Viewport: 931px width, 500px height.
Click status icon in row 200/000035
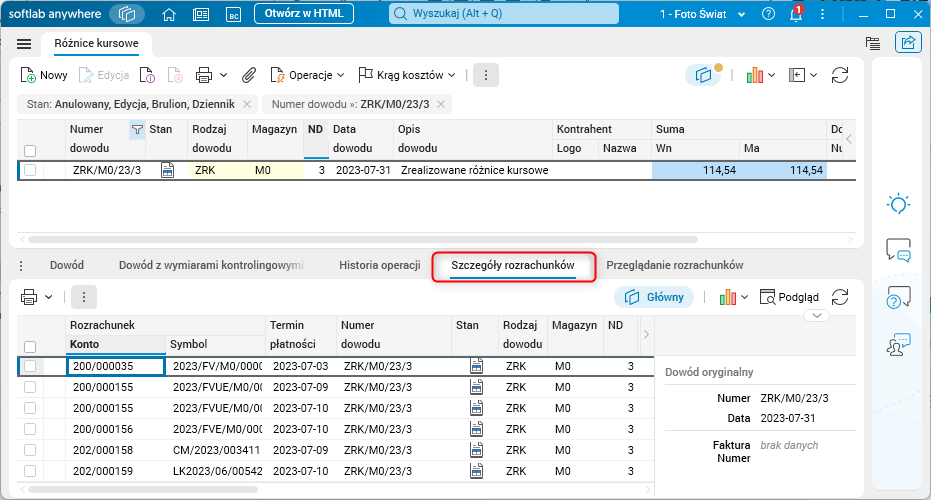tap(476, 366)
